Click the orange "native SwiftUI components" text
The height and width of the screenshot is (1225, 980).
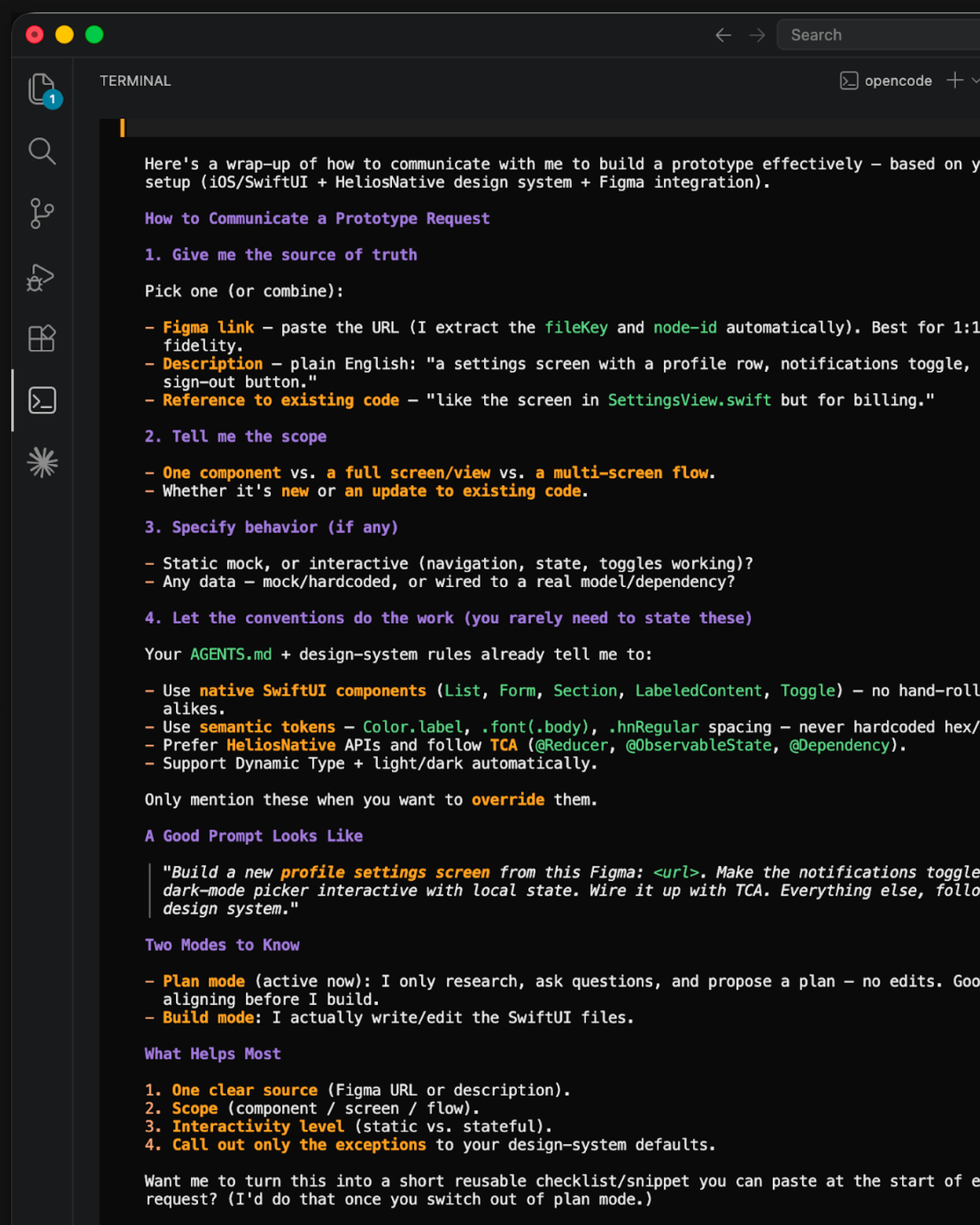[x=313, y=691]
